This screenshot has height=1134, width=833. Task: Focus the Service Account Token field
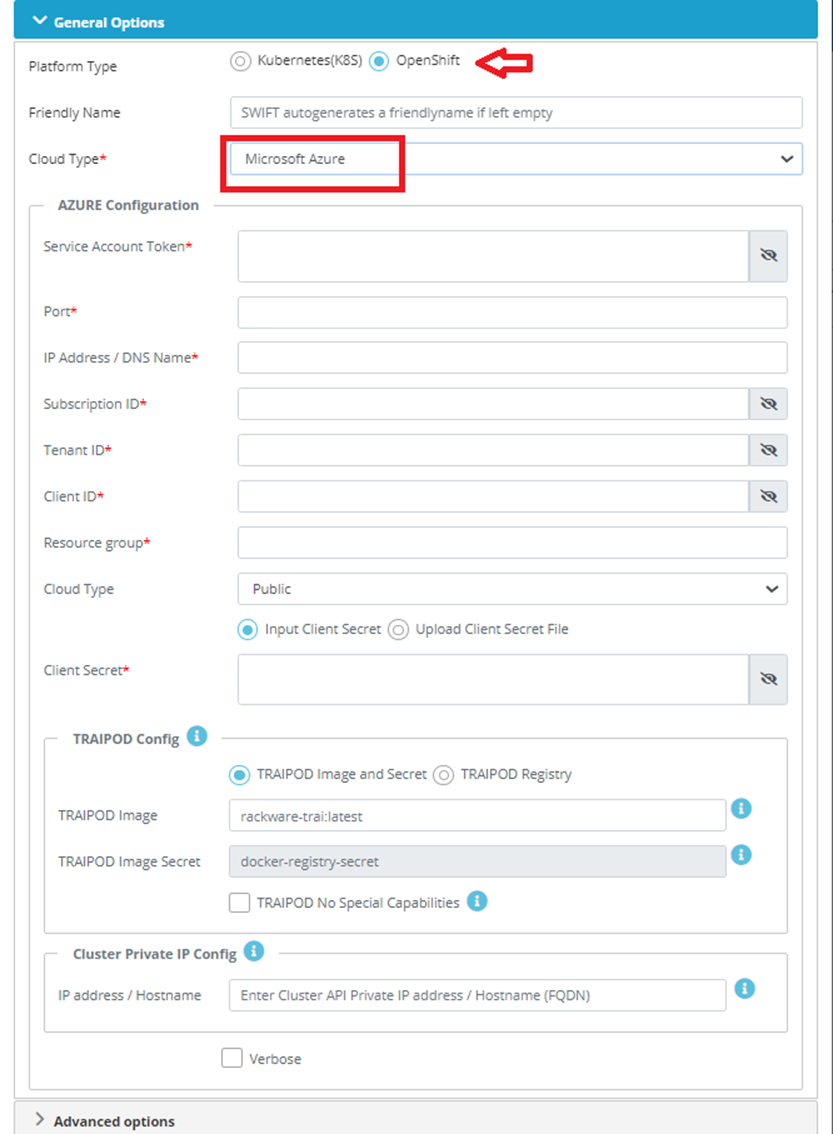click(493, 256)
